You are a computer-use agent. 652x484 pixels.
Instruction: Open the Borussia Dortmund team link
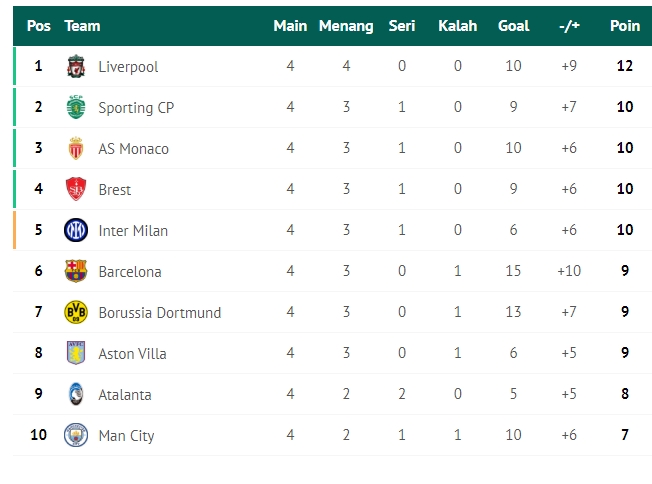coord(160,313)
